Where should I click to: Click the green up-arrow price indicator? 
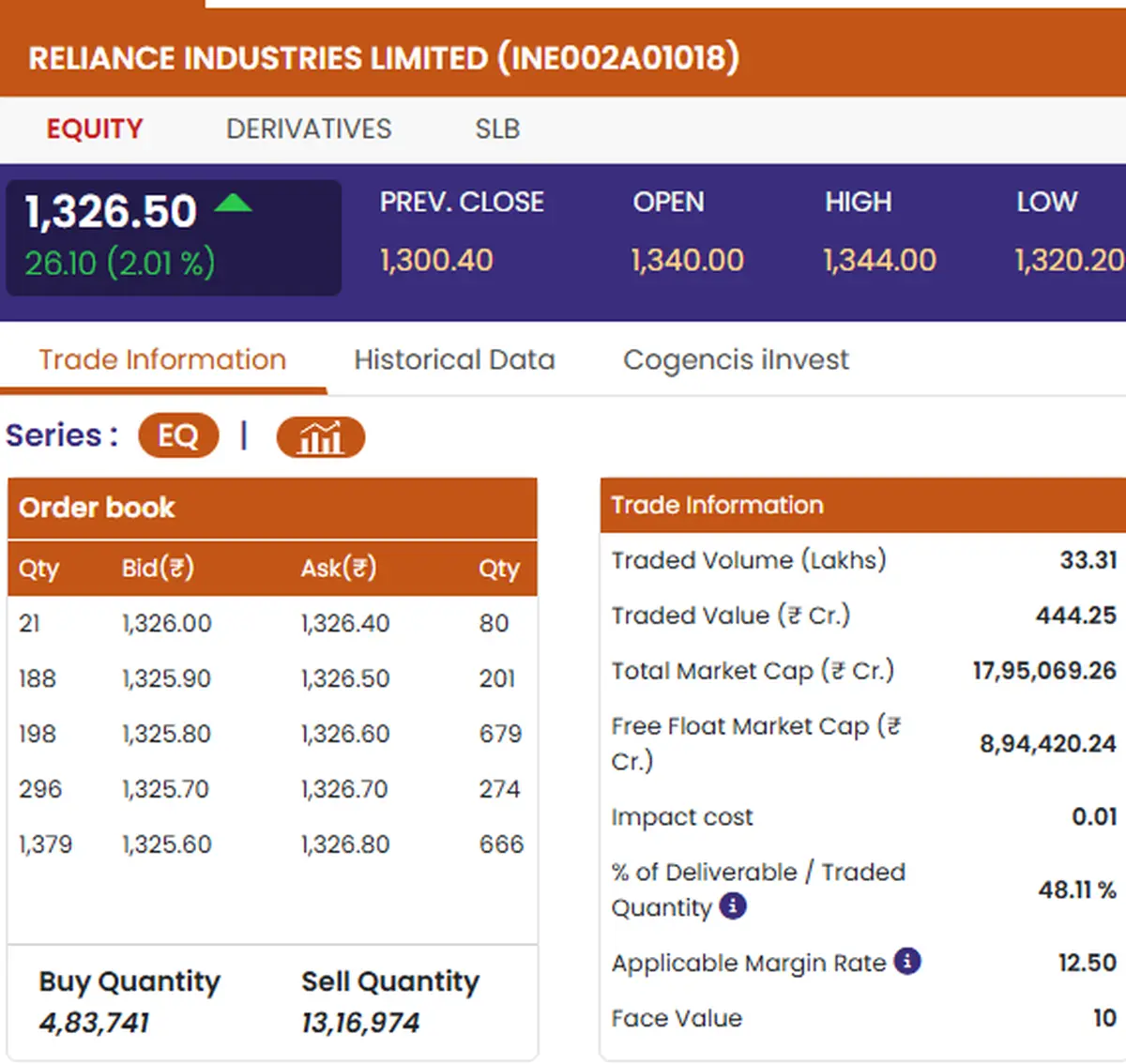pyautogui.click(x=233, y=203)
